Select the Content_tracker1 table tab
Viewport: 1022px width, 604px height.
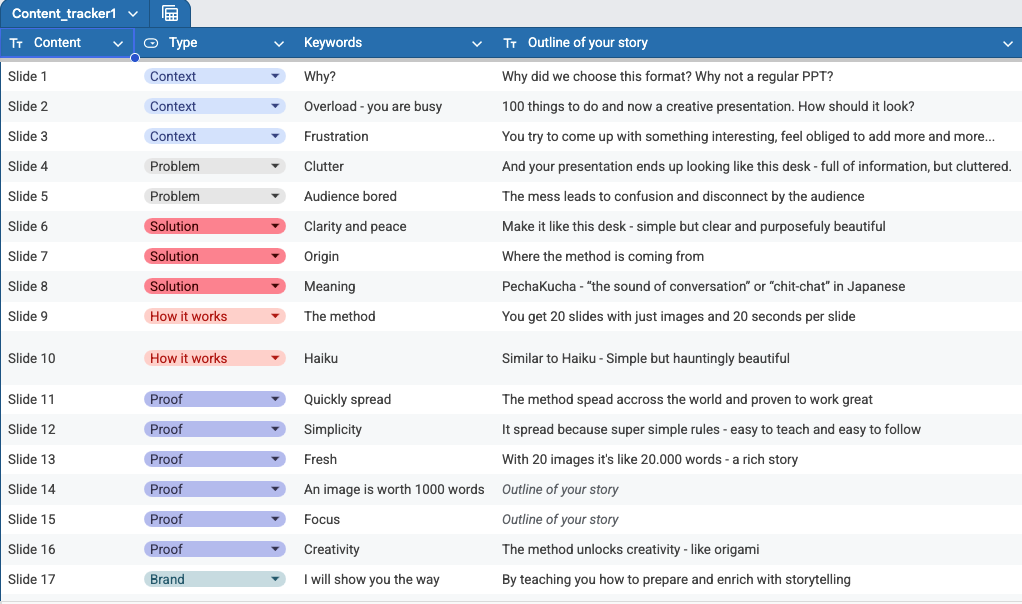coord(64,14)
